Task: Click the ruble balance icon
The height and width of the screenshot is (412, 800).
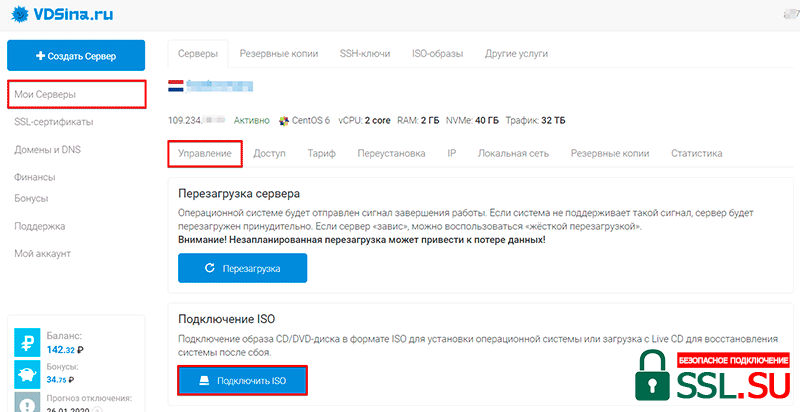Action: (27, 343)
